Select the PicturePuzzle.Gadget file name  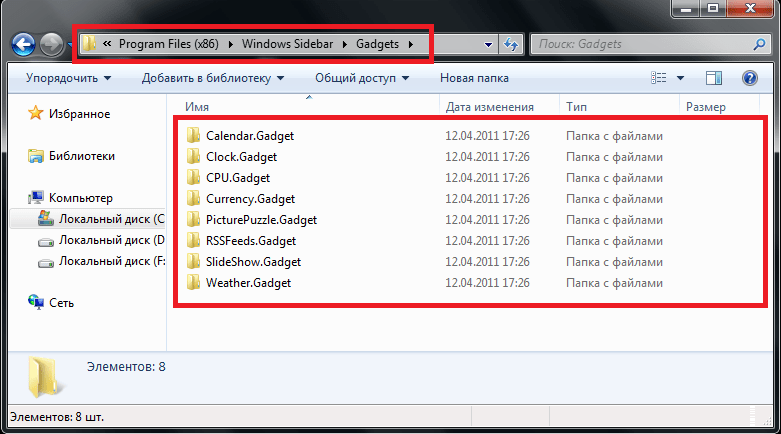tap(261, 219)
